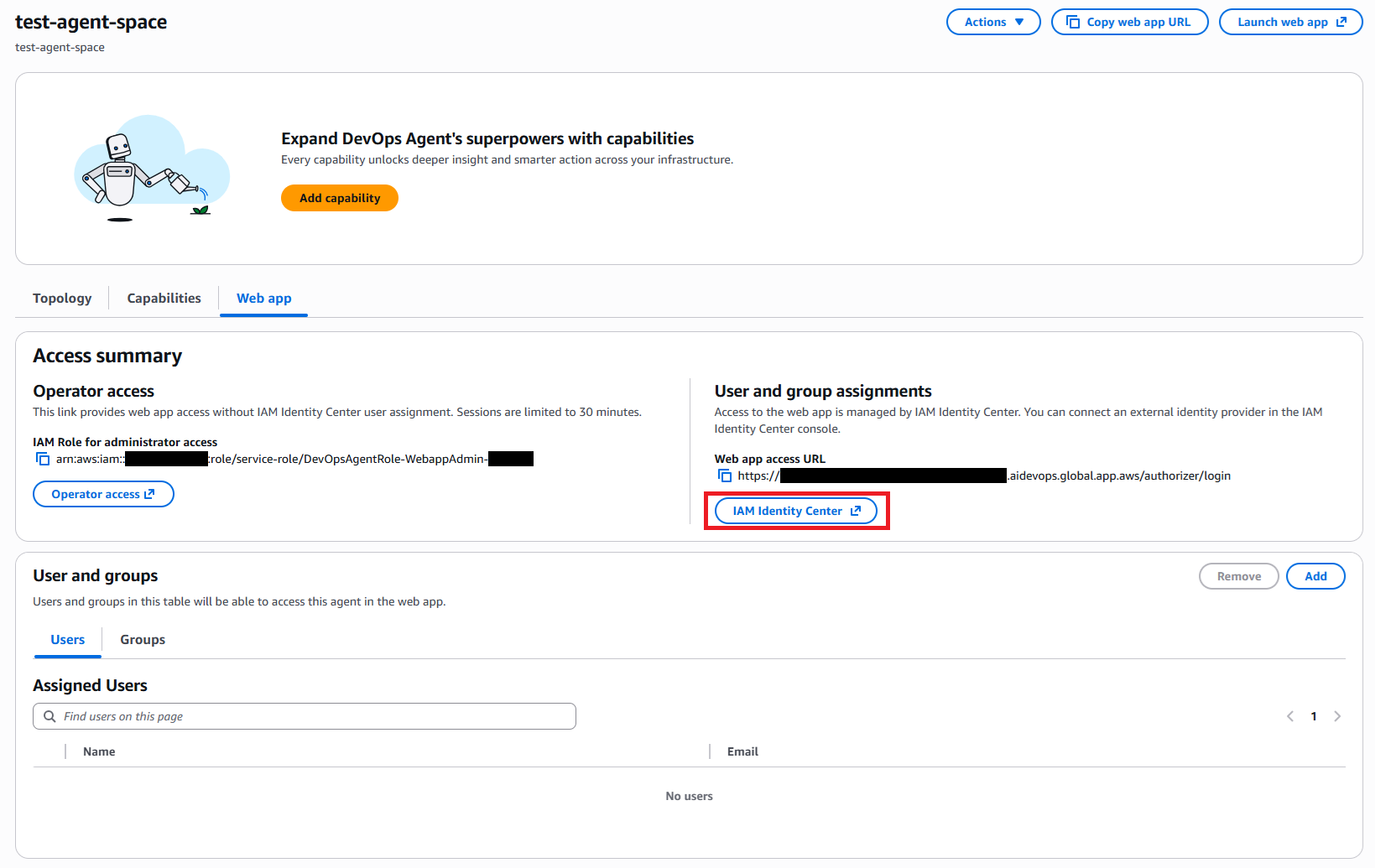
Task: Click the Remove button in User and groups
Action: pos(1239,576)
